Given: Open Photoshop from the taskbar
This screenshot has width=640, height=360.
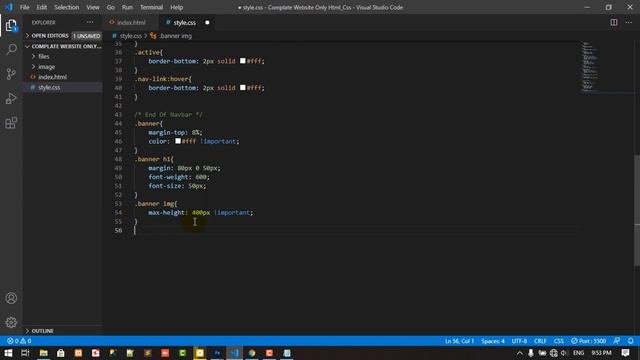Looking at the screenshot, I should (x=217, y=353).
